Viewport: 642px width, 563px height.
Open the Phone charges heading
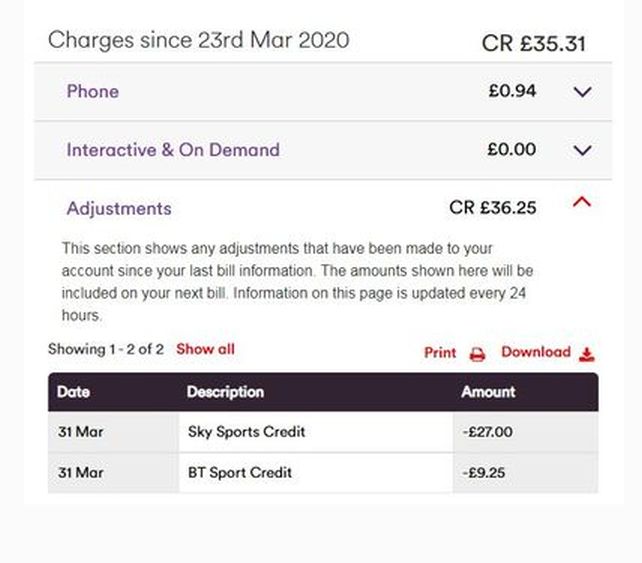(x=93, y=91)
